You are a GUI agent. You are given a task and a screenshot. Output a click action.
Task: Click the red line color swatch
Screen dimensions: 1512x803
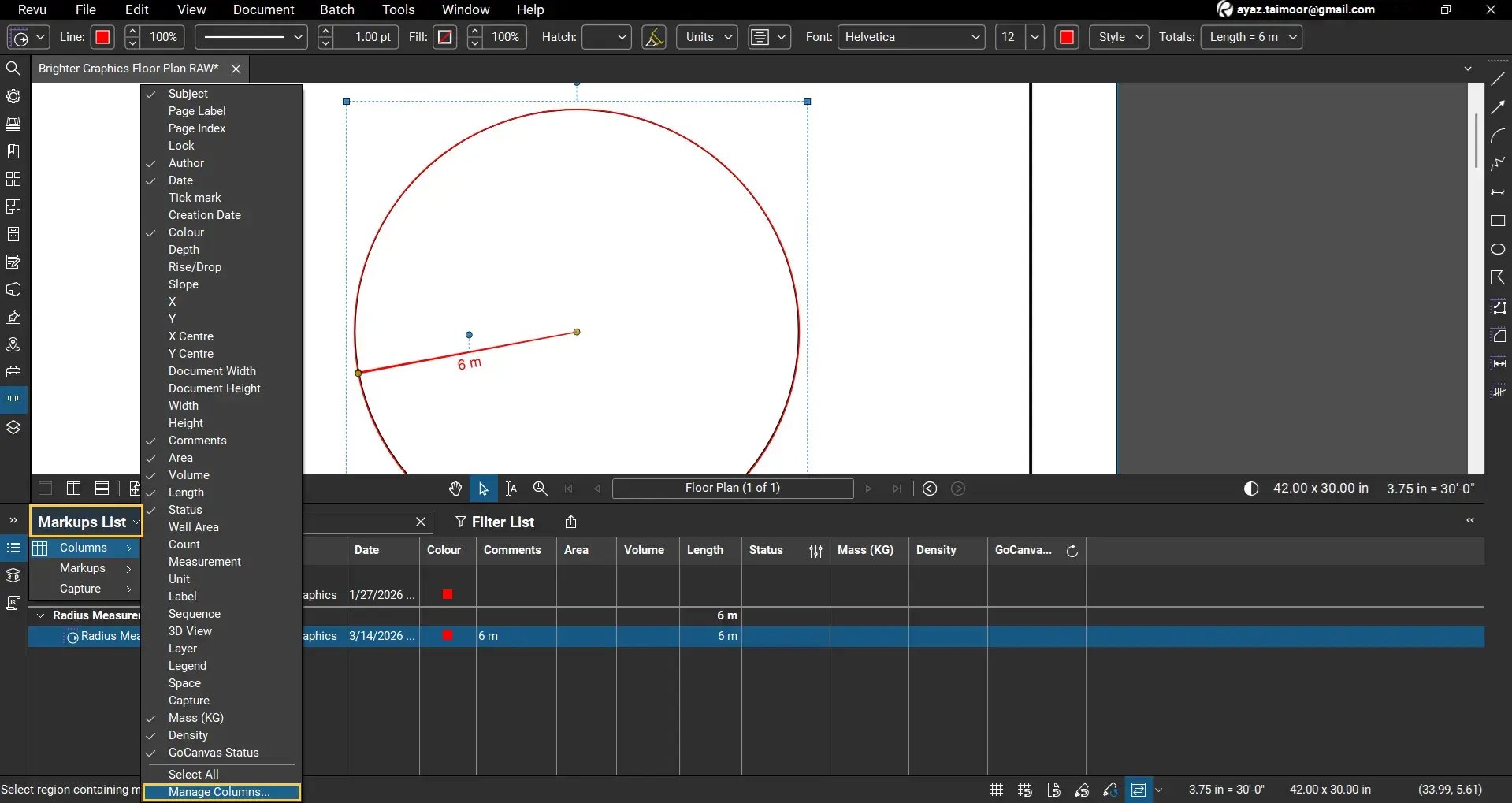[x=102, y=37]
